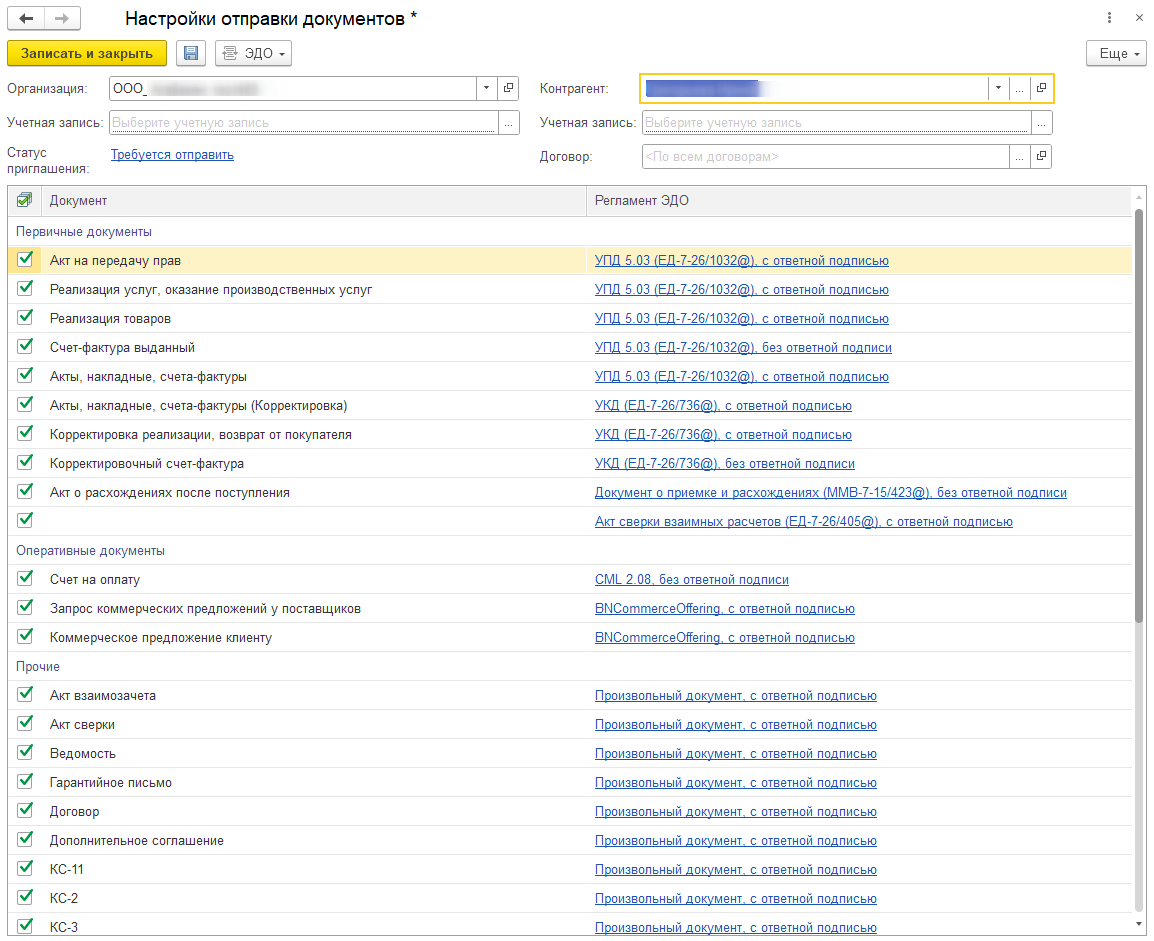Viewport: 1154px width, 941px height.
Task: Click the open icon beside the Договор field
Action: pos(1041,157)
